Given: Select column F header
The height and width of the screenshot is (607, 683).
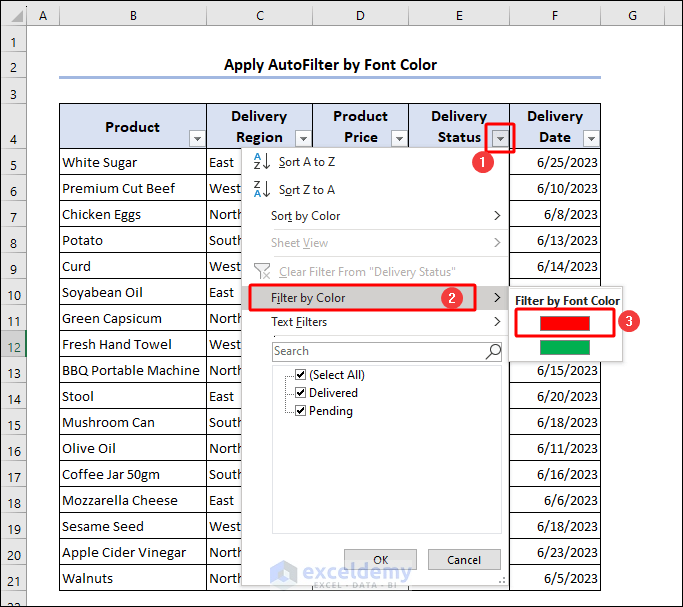Looking at the screenshot, I should pos(555,16).
